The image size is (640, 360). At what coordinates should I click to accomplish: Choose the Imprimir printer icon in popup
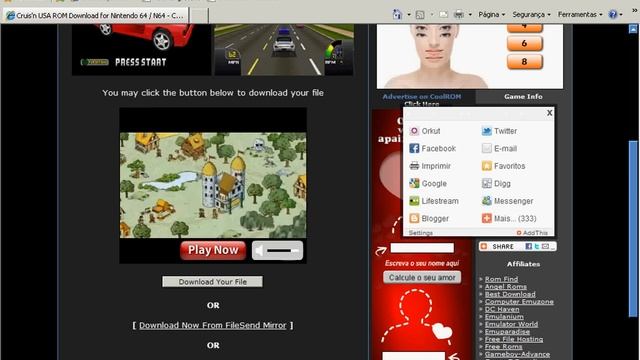click(414, 166)
